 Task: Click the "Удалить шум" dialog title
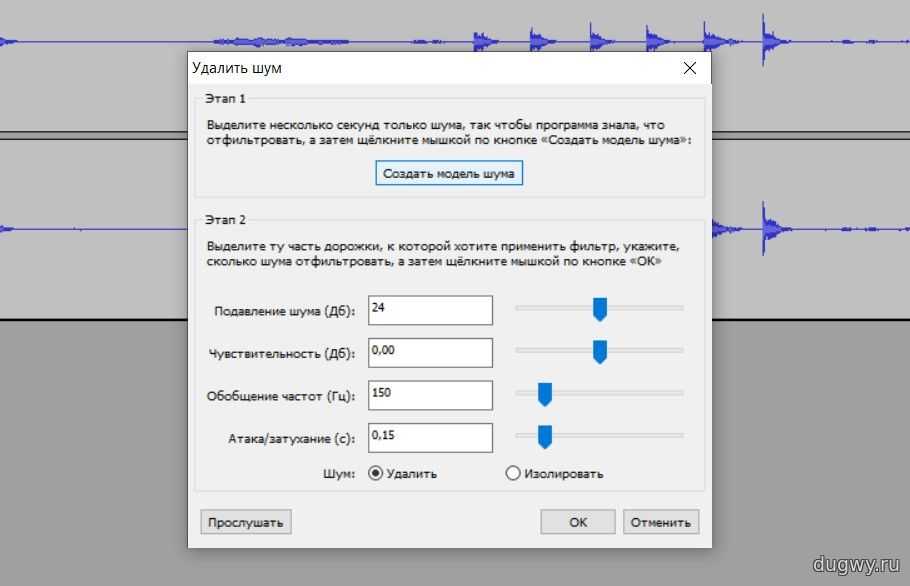237,68
